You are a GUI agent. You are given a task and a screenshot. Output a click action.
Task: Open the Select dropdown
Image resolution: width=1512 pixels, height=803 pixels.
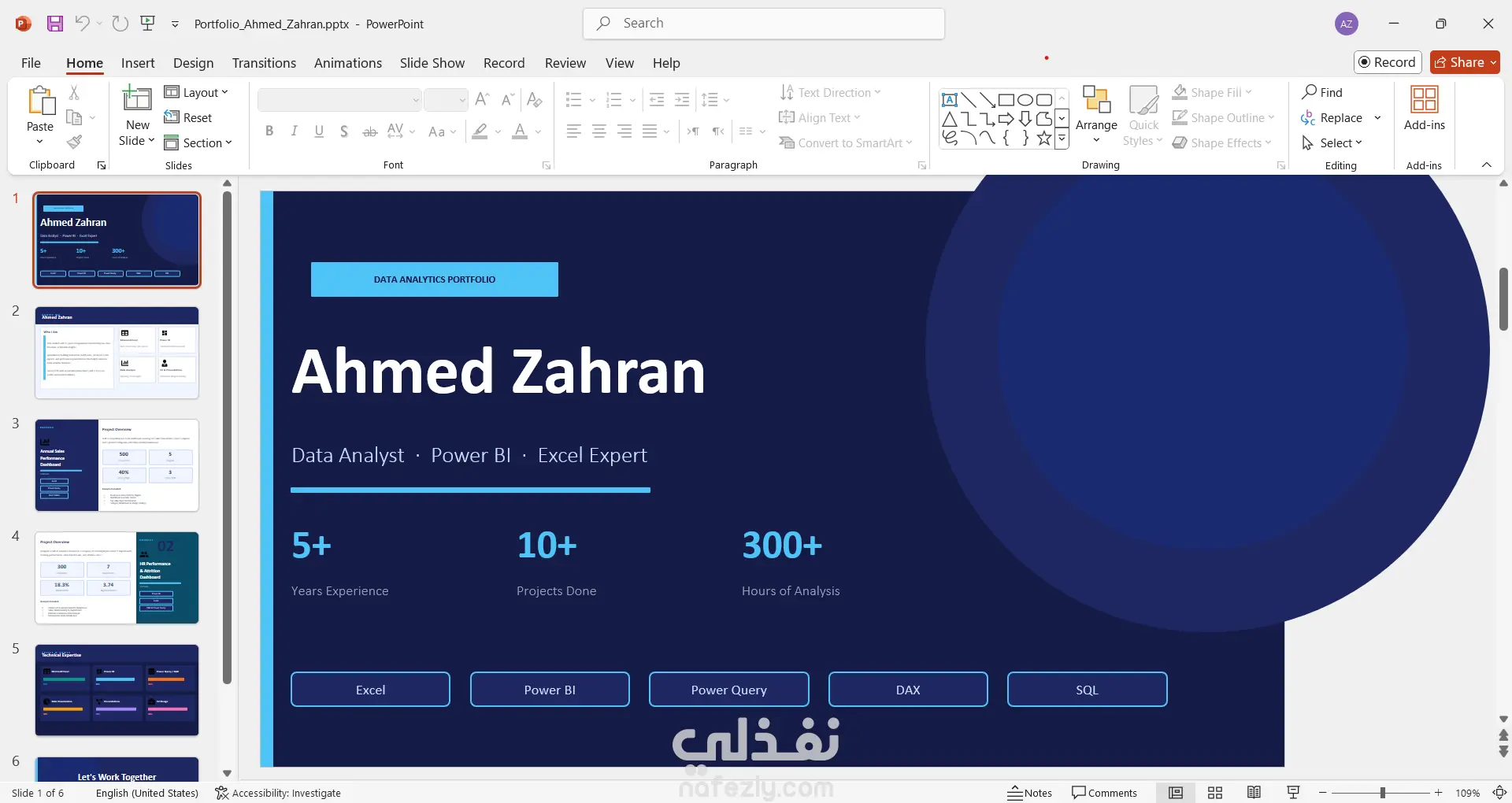coord(1332,142)
